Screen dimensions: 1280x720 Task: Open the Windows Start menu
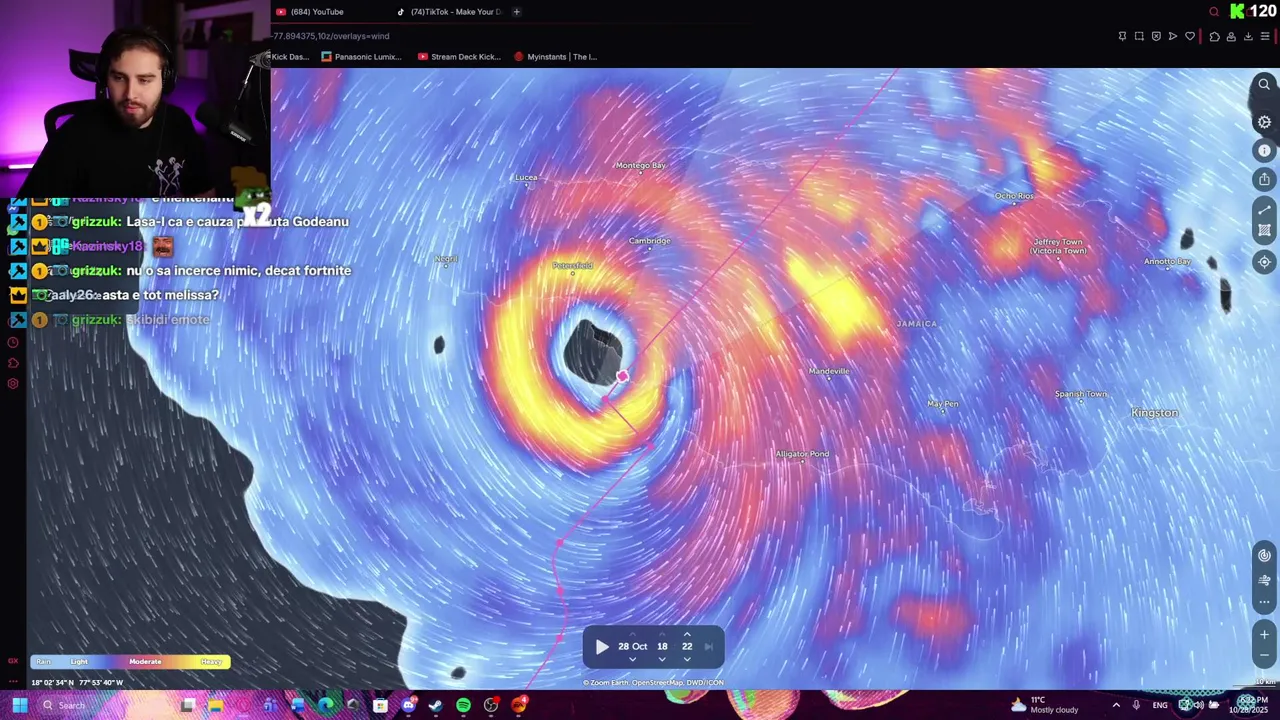click(19, 705)
